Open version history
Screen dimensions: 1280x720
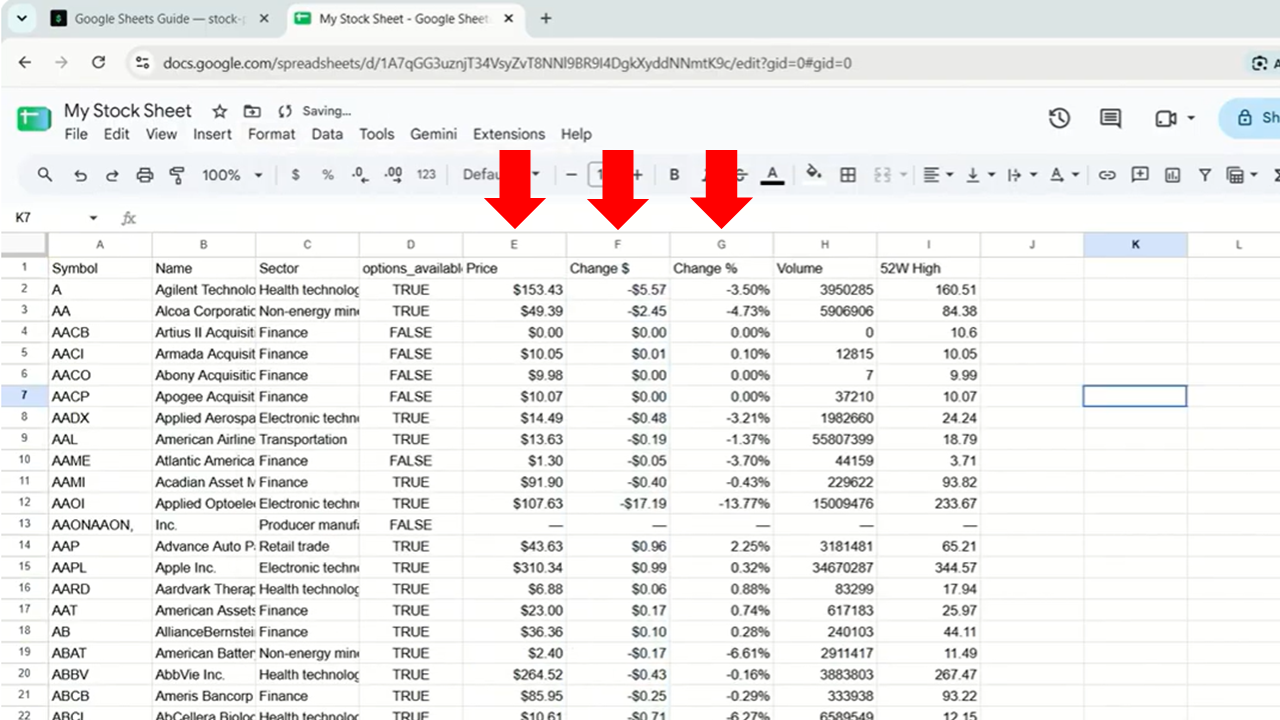tap(1059, 118)
